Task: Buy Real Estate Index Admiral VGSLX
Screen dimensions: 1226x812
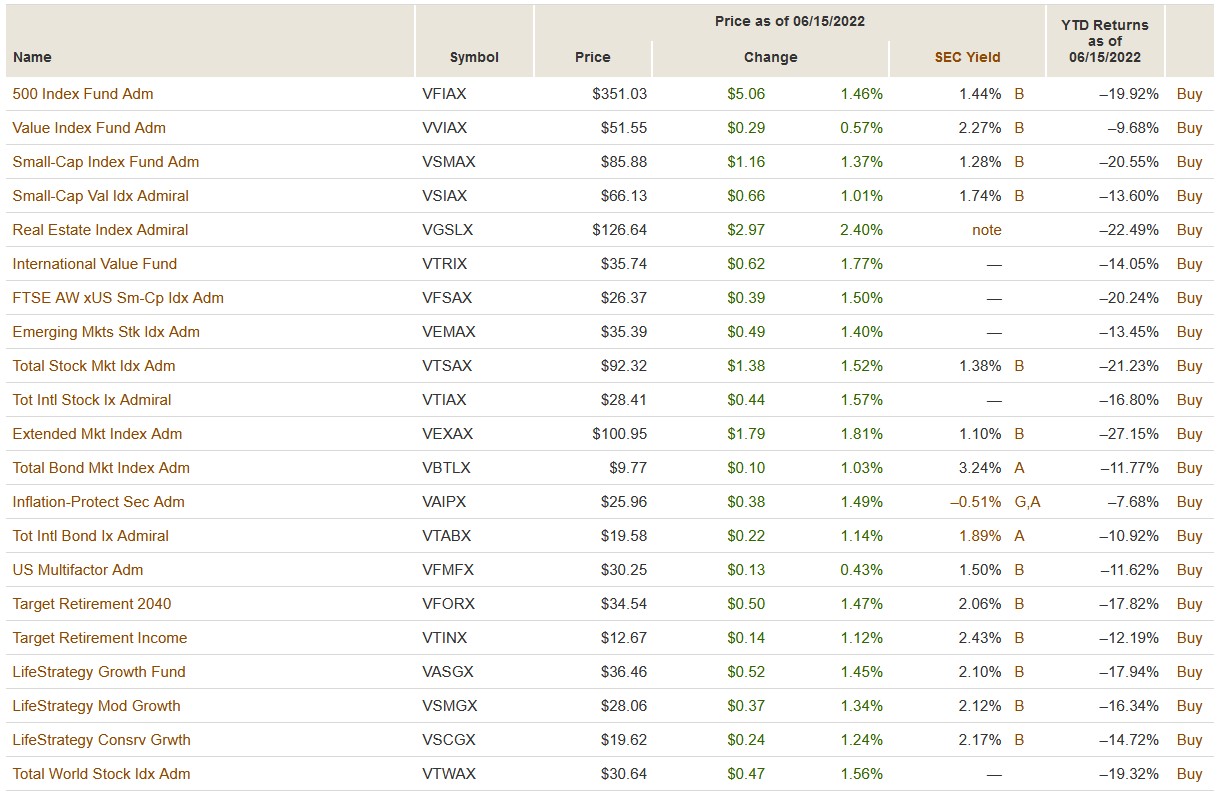Action: point(1189,230)
